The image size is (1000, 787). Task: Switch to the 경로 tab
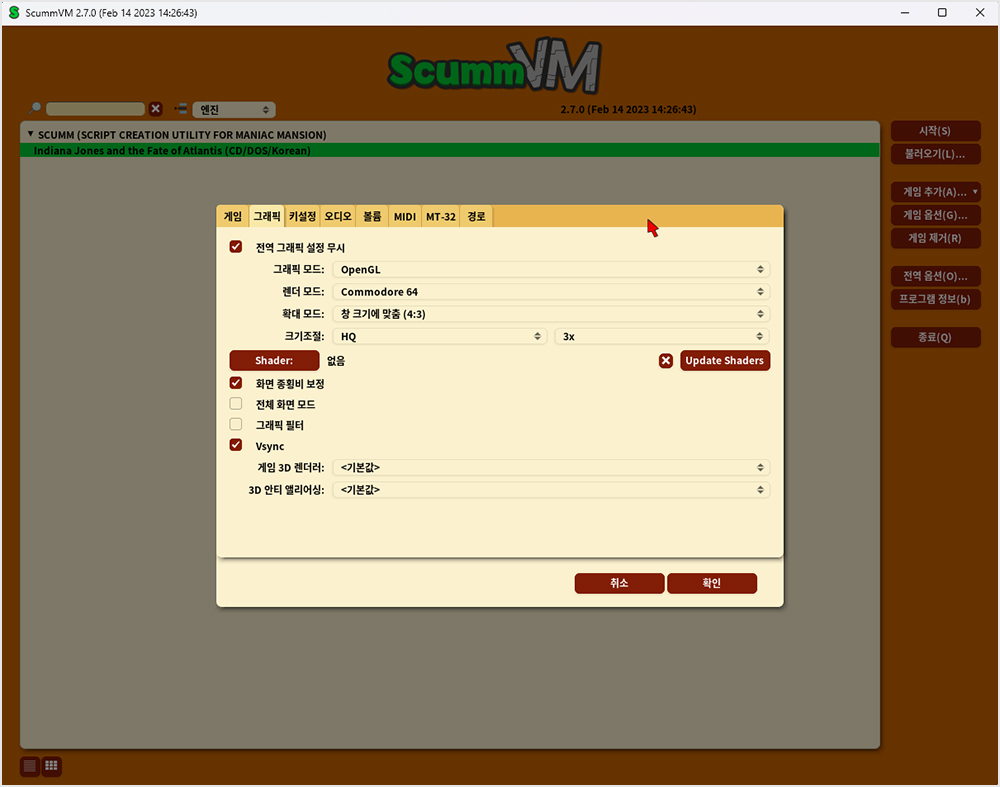point(476,216)
